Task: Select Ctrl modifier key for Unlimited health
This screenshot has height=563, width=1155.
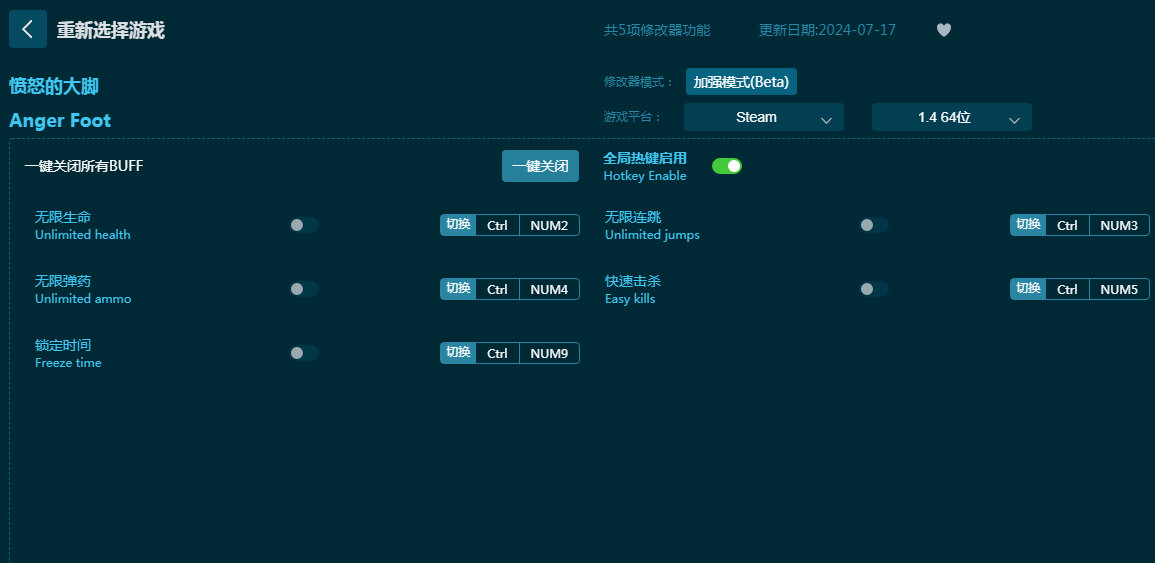Action: (x=497, y=225)
